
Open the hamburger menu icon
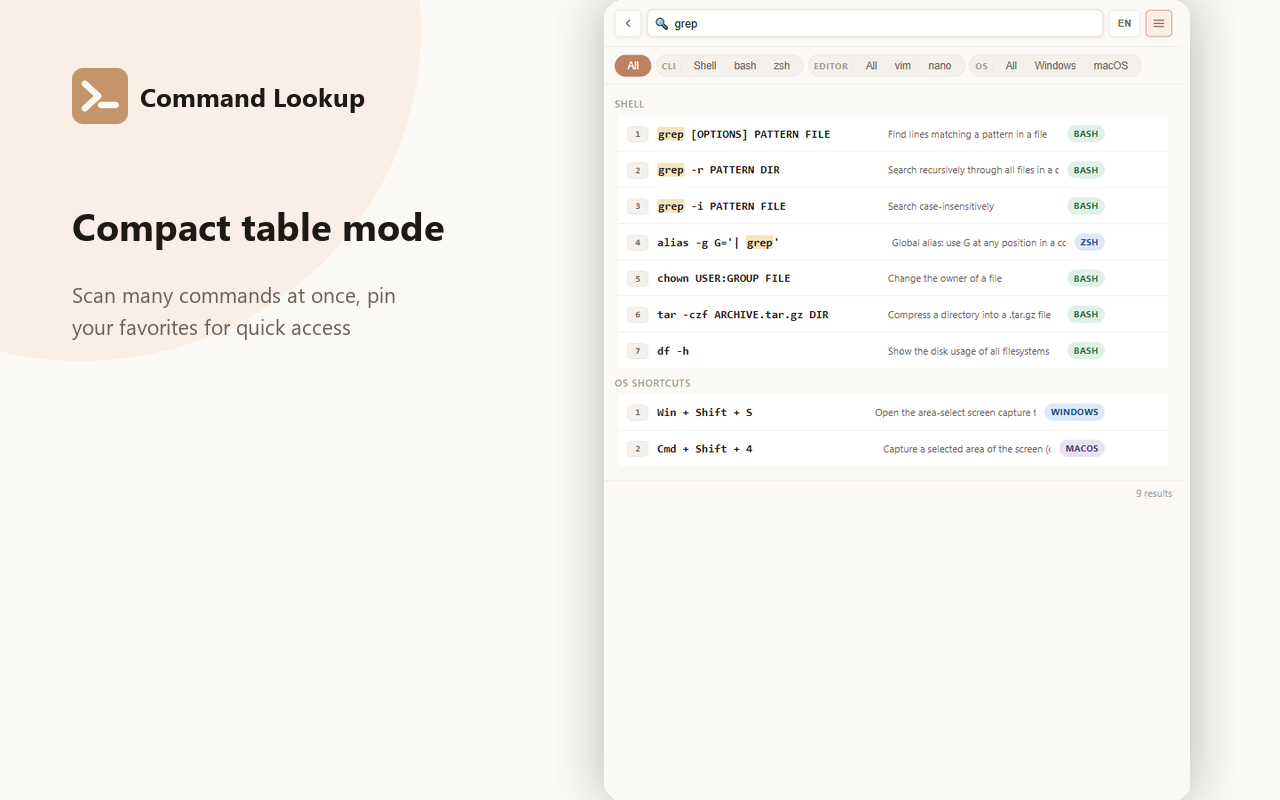pos(1159,23)
